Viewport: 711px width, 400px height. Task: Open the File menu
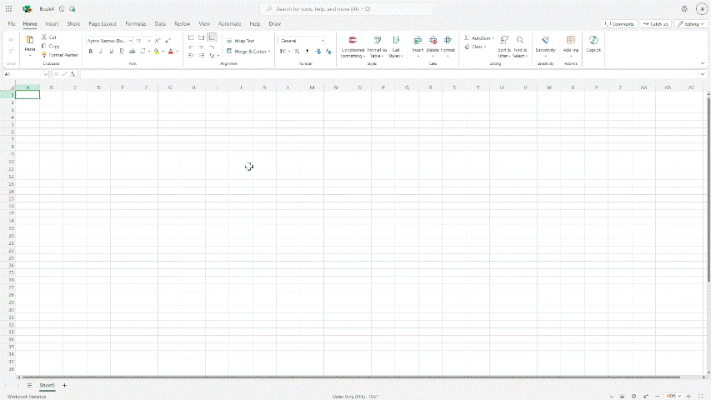coord(12,24)
